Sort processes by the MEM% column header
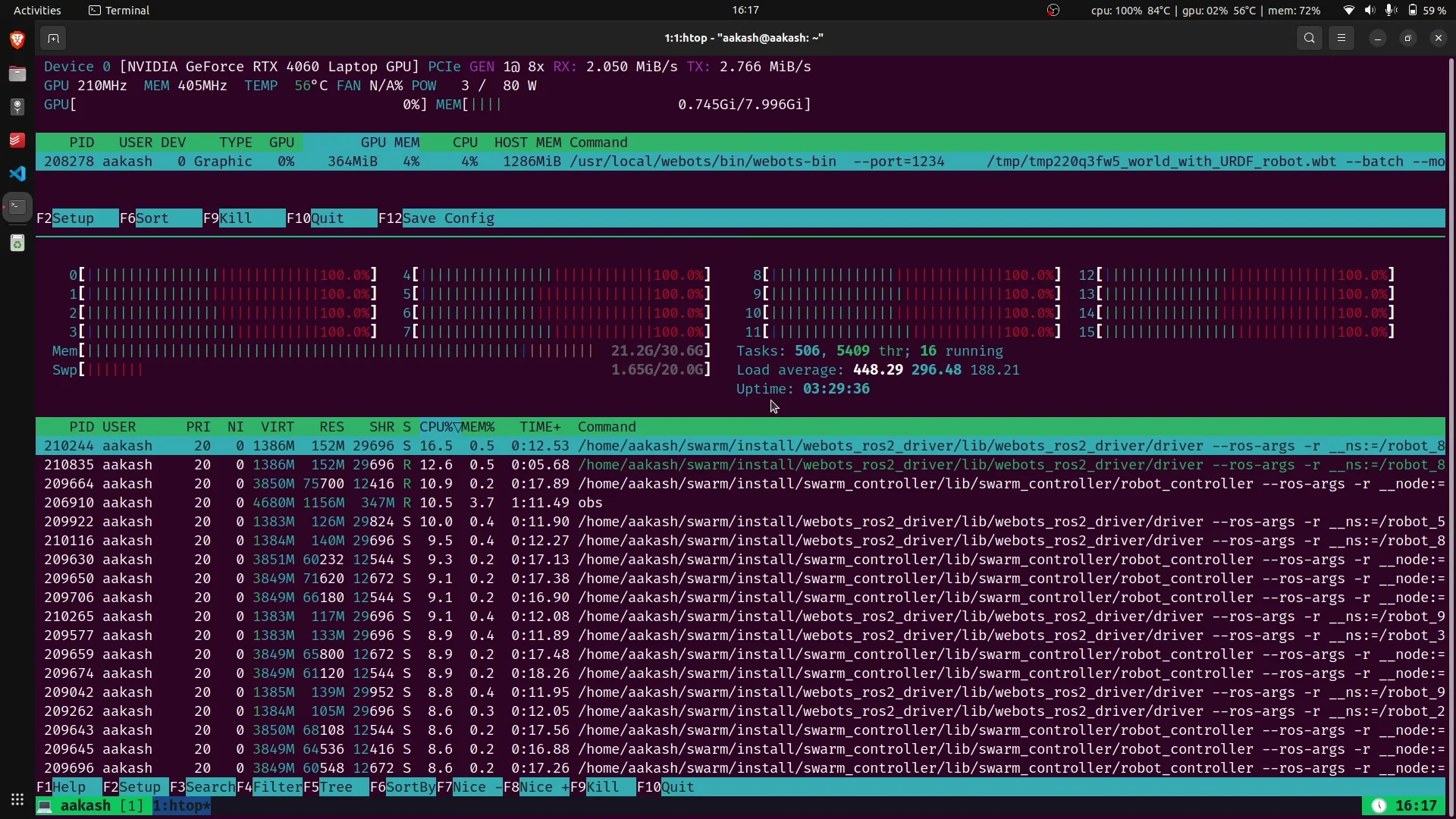This screenshot has width=1456, height=819. pyautogui.click(x=478, y=427)
